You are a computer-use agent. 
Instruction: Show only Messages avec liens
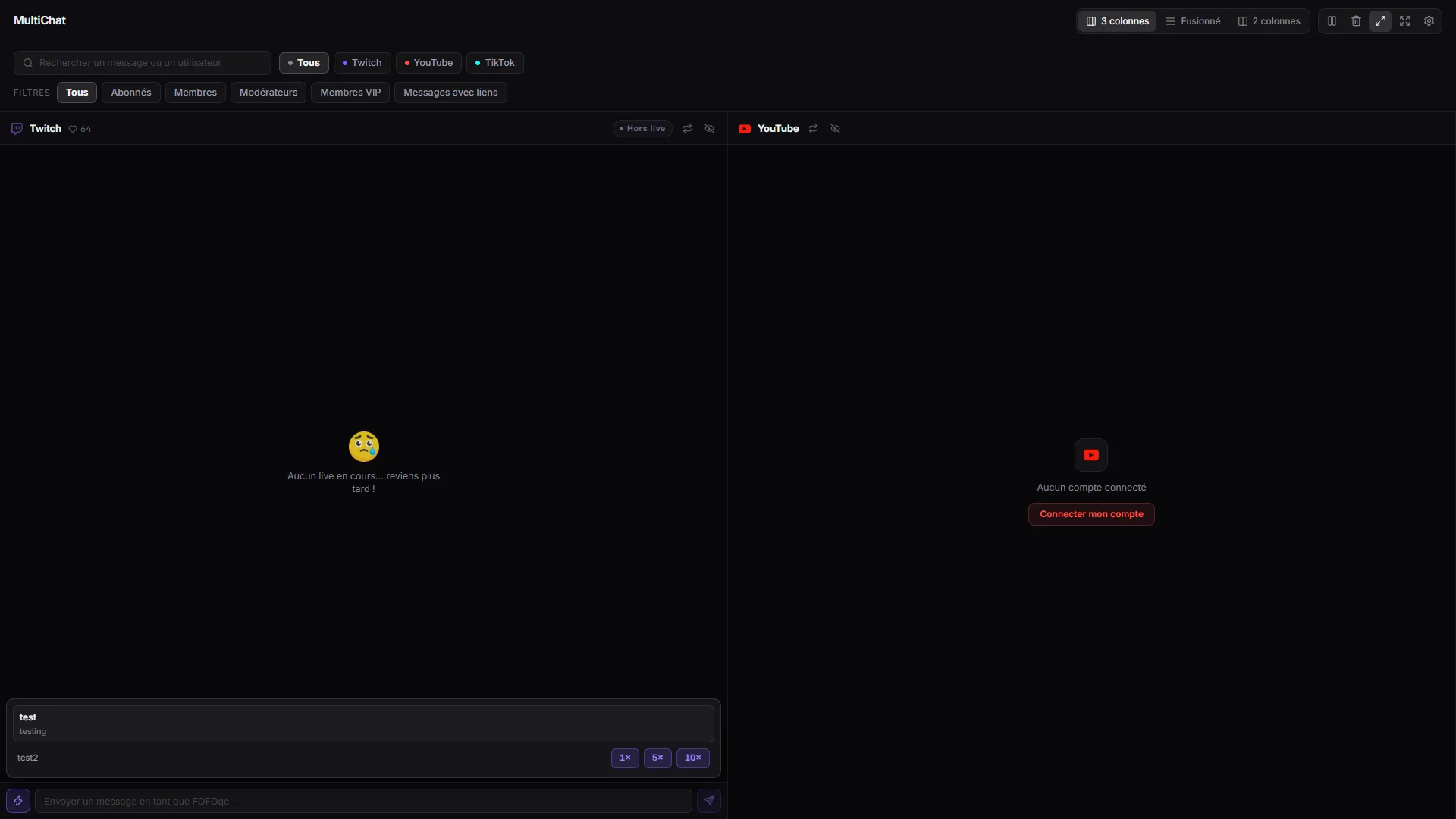(450, 93)
